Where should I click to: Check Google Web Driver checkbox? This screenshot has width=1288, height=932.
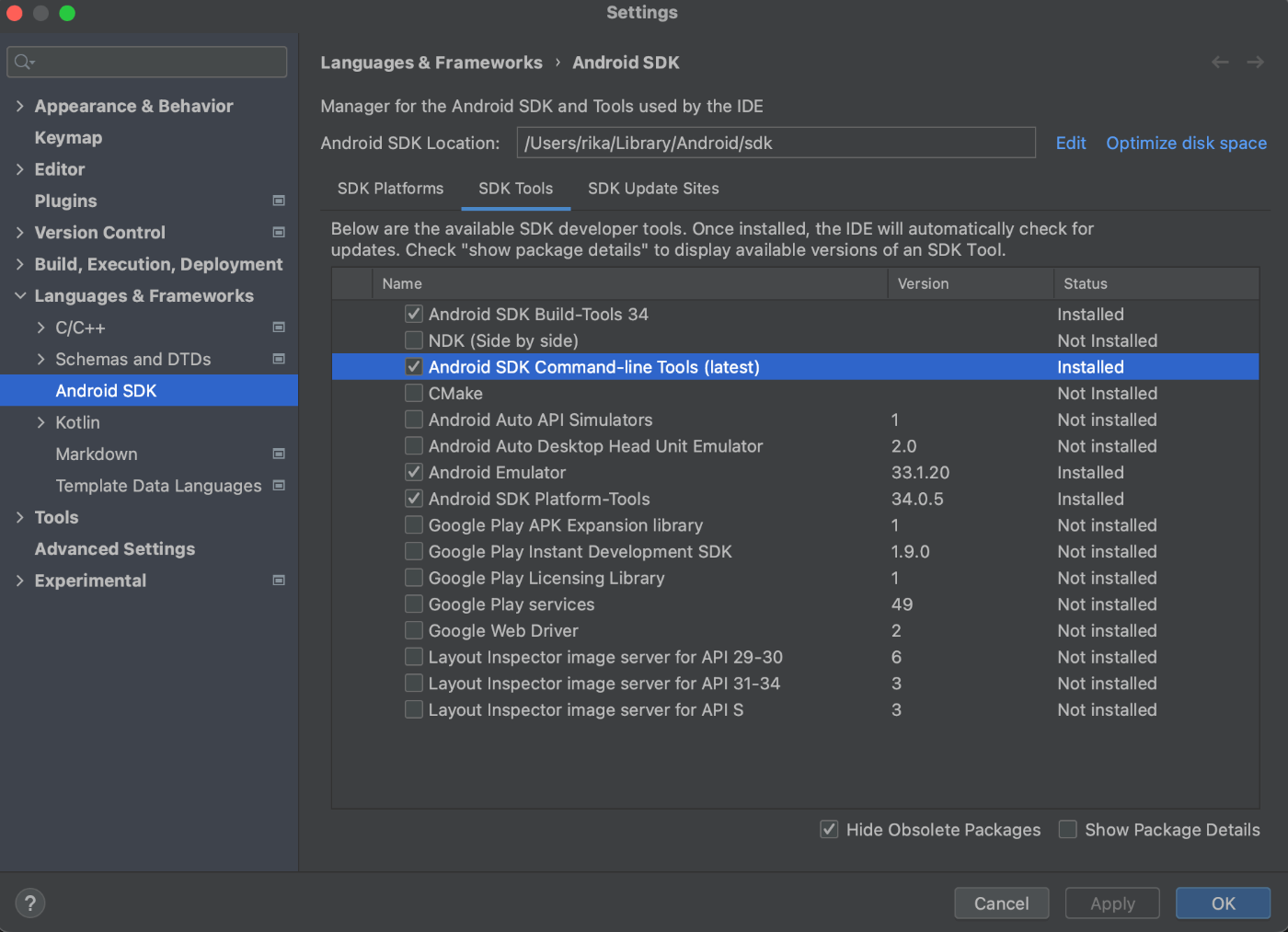[x=414, y=630]
